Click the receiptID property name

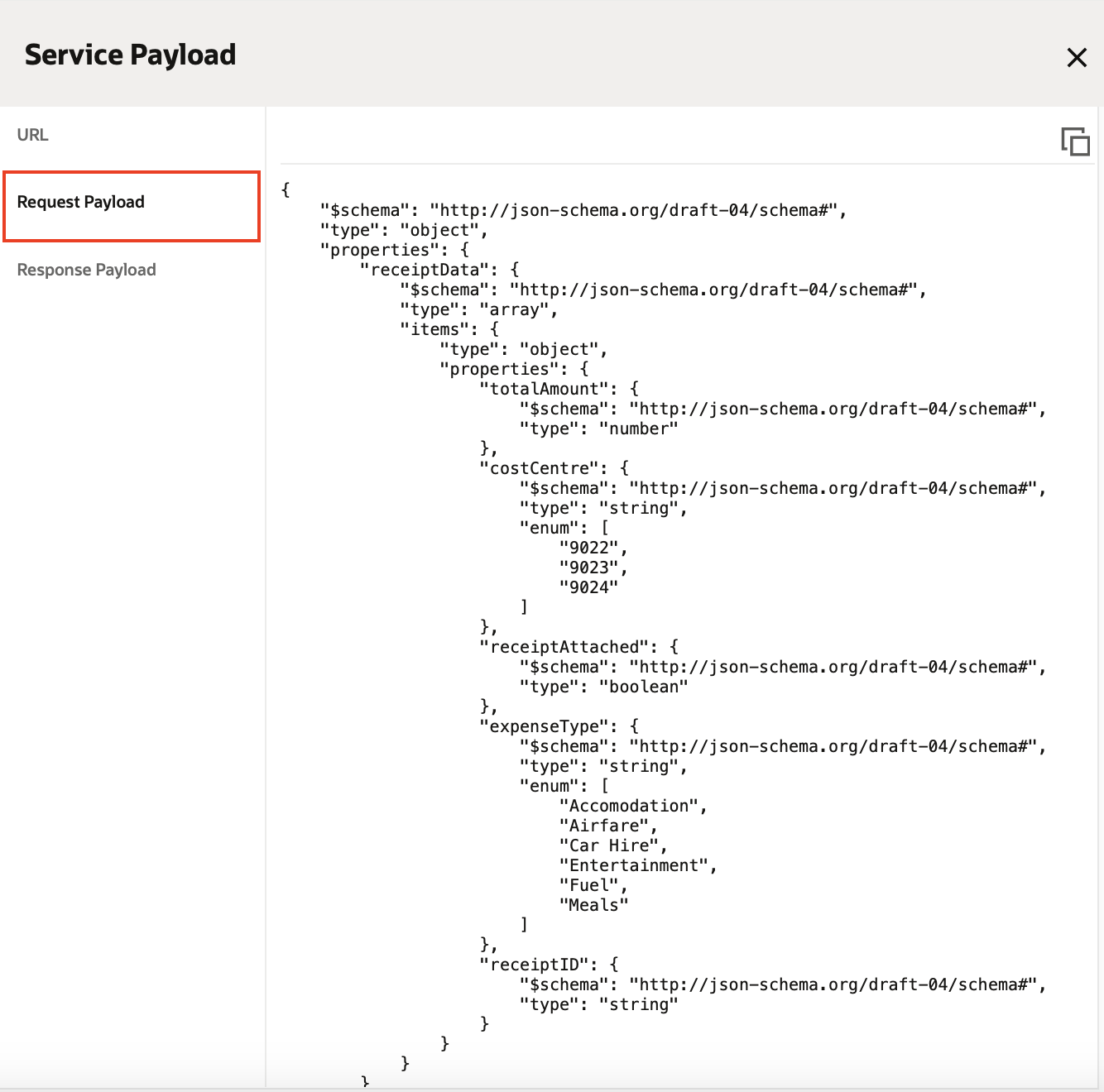[538, 964]
